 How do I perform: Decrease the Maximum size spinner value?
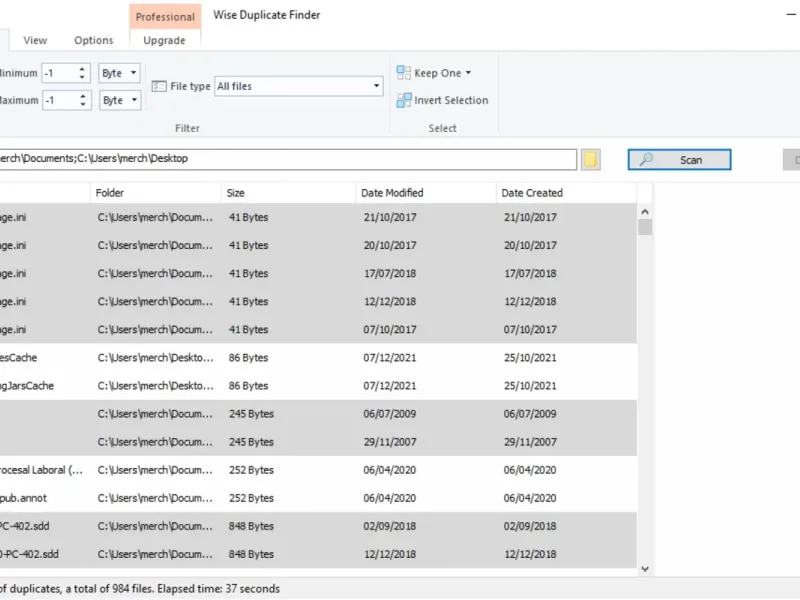coord(83,105)
